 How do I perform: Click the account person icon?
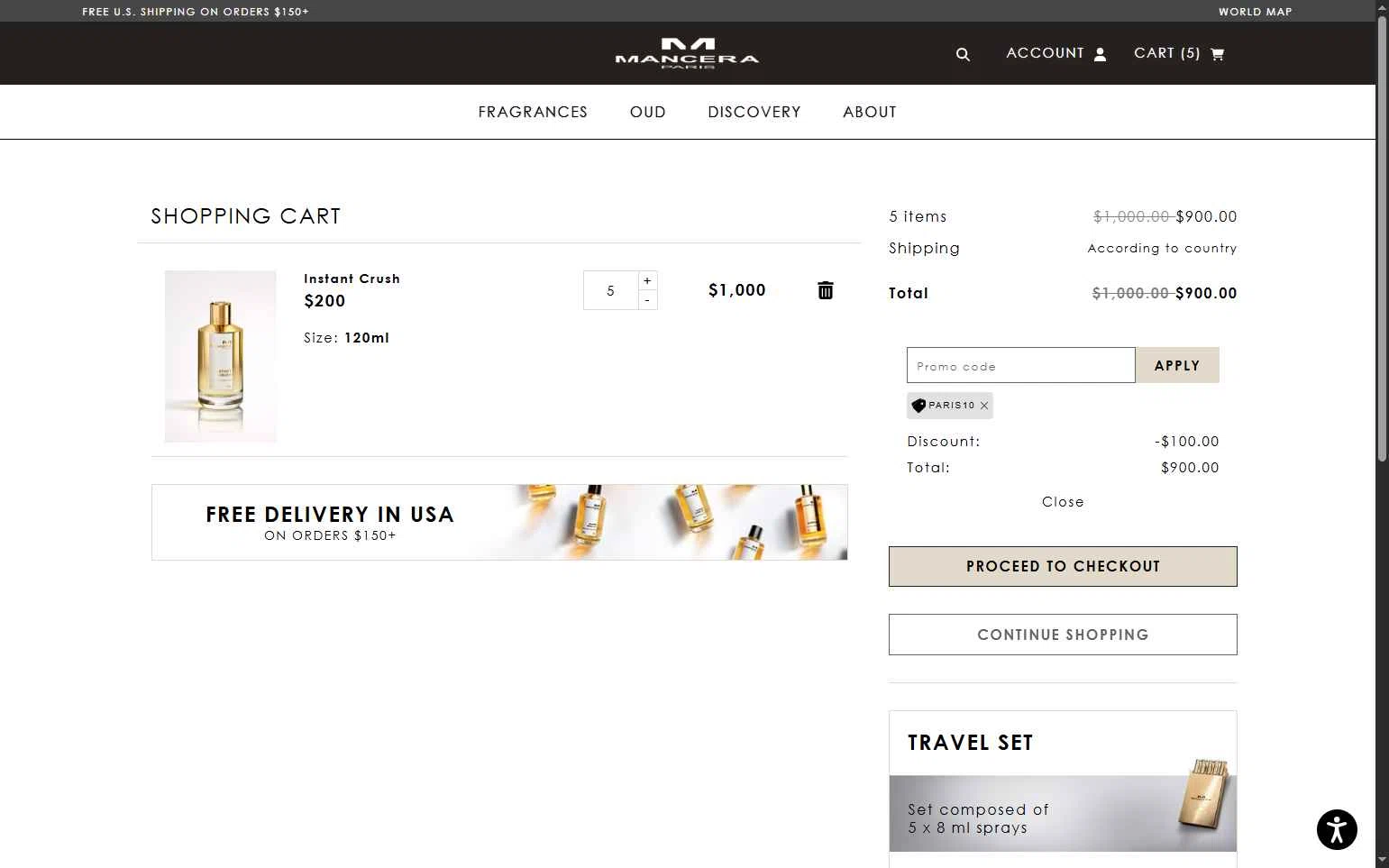(1100, 54)
